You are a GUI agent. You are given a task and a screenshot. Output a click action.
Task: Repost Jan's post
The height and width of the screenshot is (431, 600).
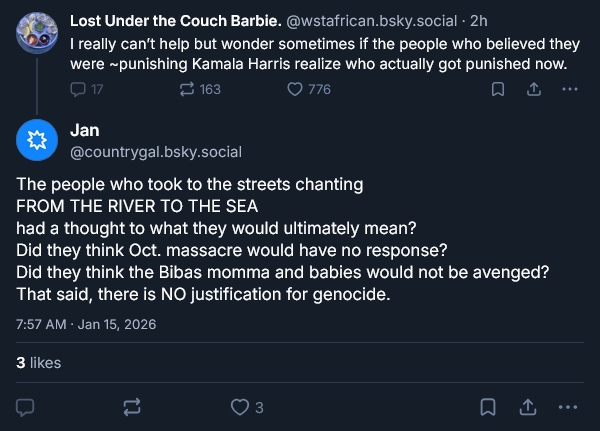(x=132, y=407)
